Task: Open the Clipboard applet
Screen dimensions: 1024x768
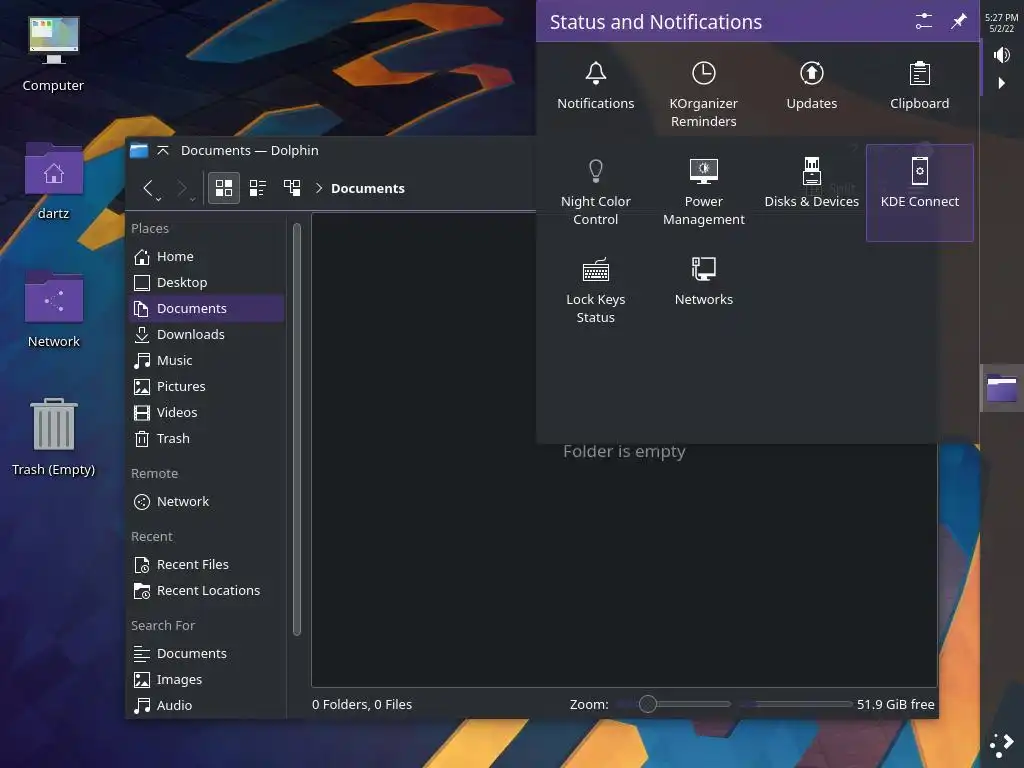Action: click(919, 86)
